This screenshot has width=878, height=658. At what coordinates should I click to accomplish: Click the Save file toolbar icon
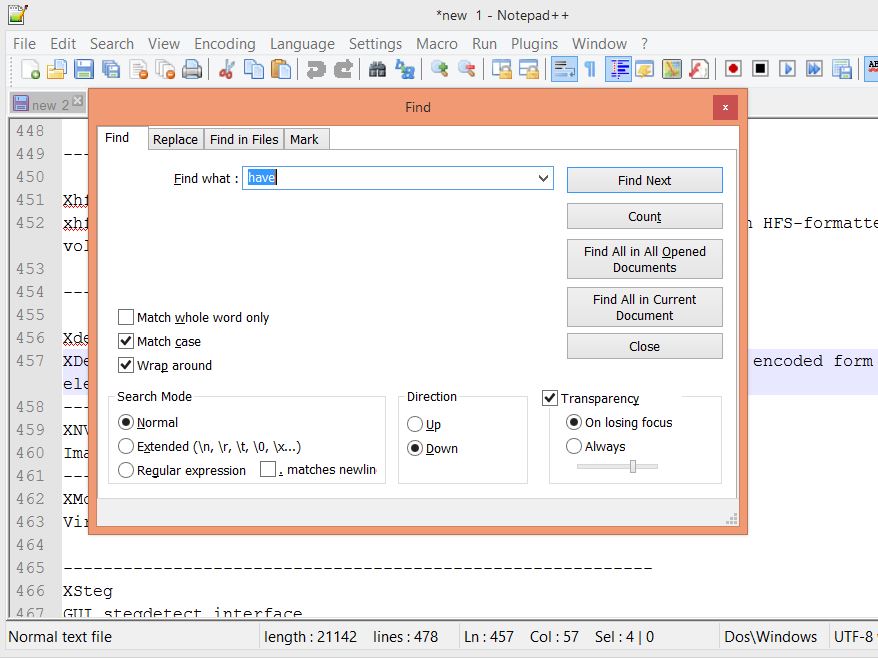84,69
